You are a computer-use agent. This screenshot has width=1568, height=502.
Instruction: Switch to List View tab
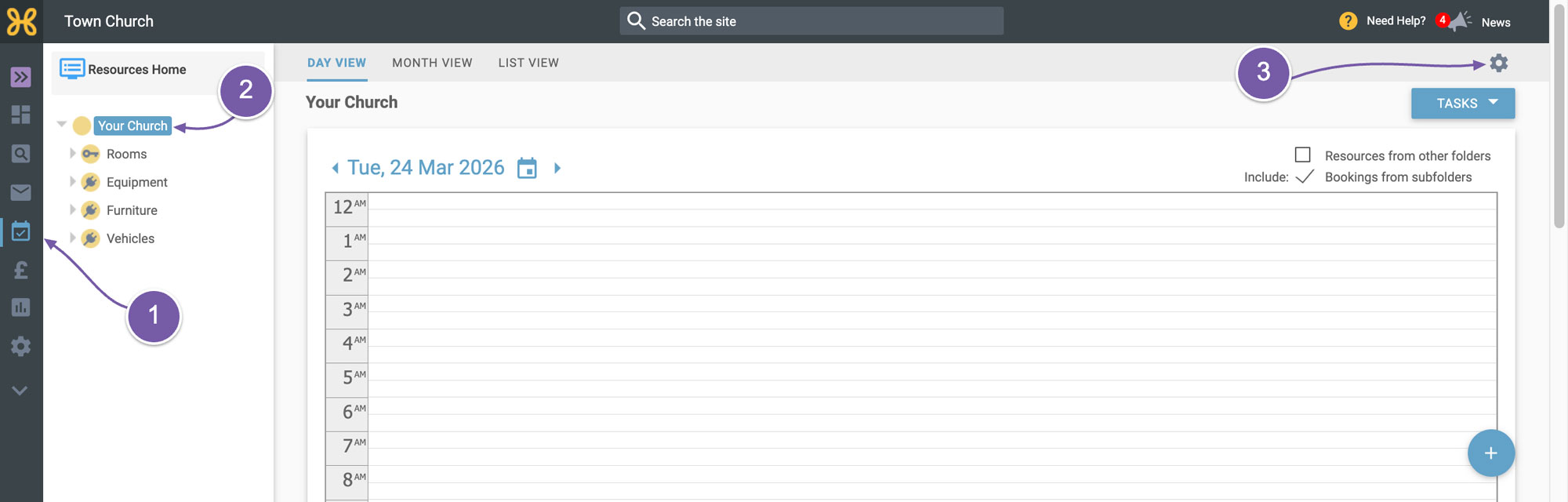point(528,63)
